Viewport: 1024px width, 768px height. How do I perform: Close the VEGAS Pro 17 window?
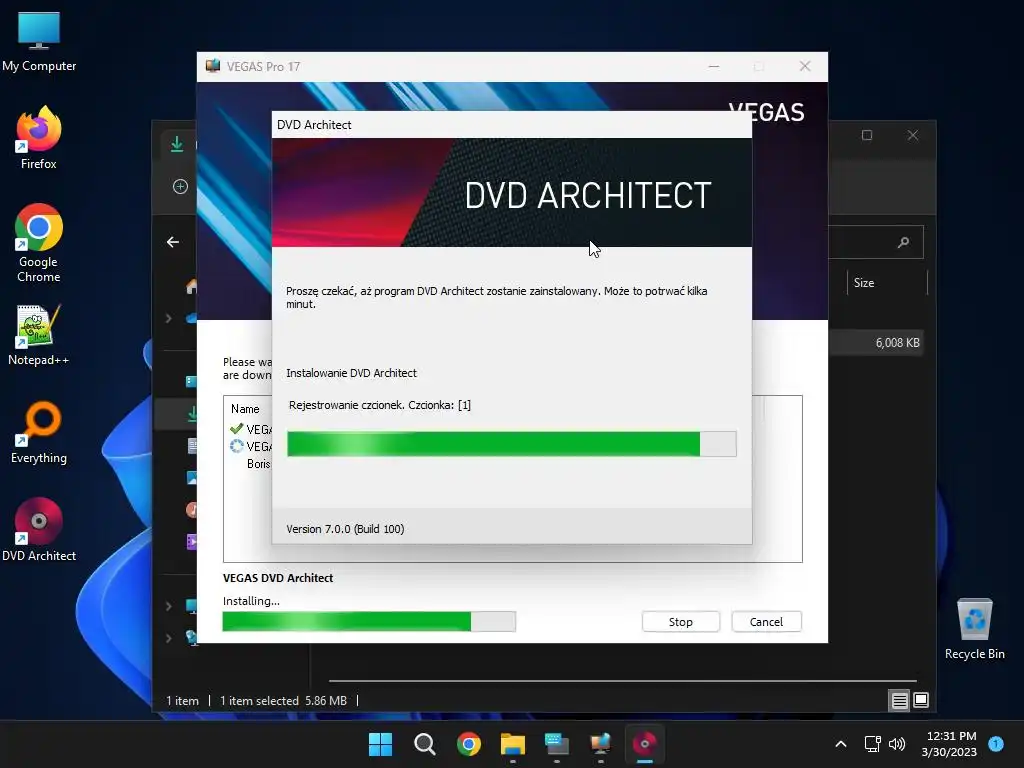point(805,67)
